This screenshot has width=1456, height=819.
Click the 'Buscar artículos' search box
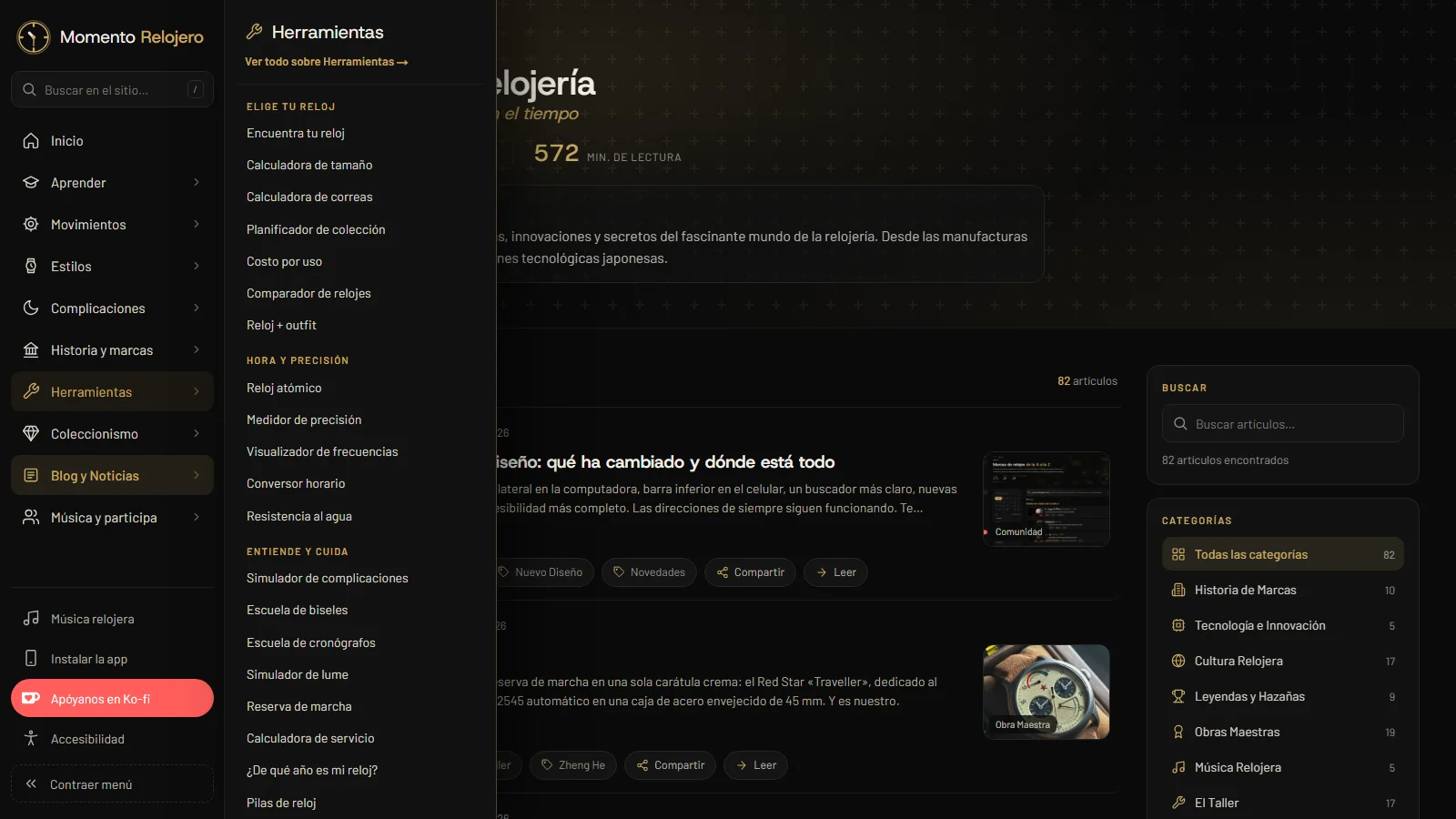(1283, 424)
